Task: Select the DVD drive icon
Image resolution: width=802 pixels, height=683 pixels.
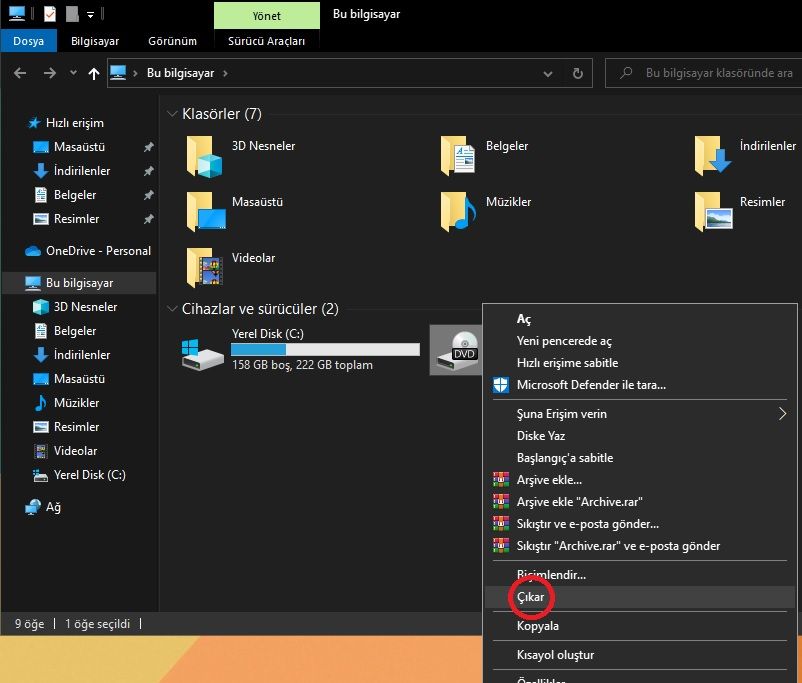Action: click(457, 350)
